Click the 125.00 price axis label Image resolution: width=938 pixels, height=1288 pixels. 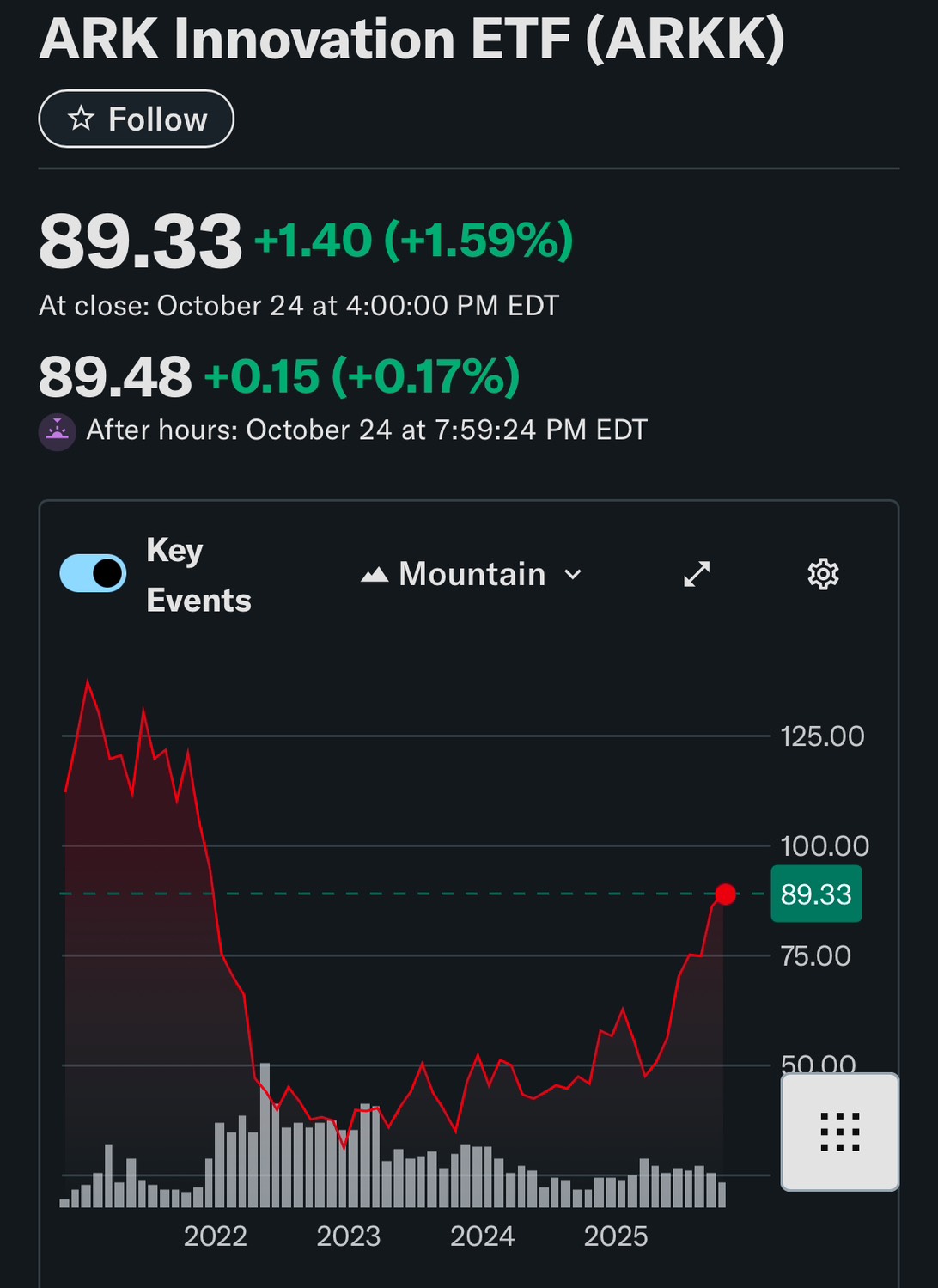(823, 736)
